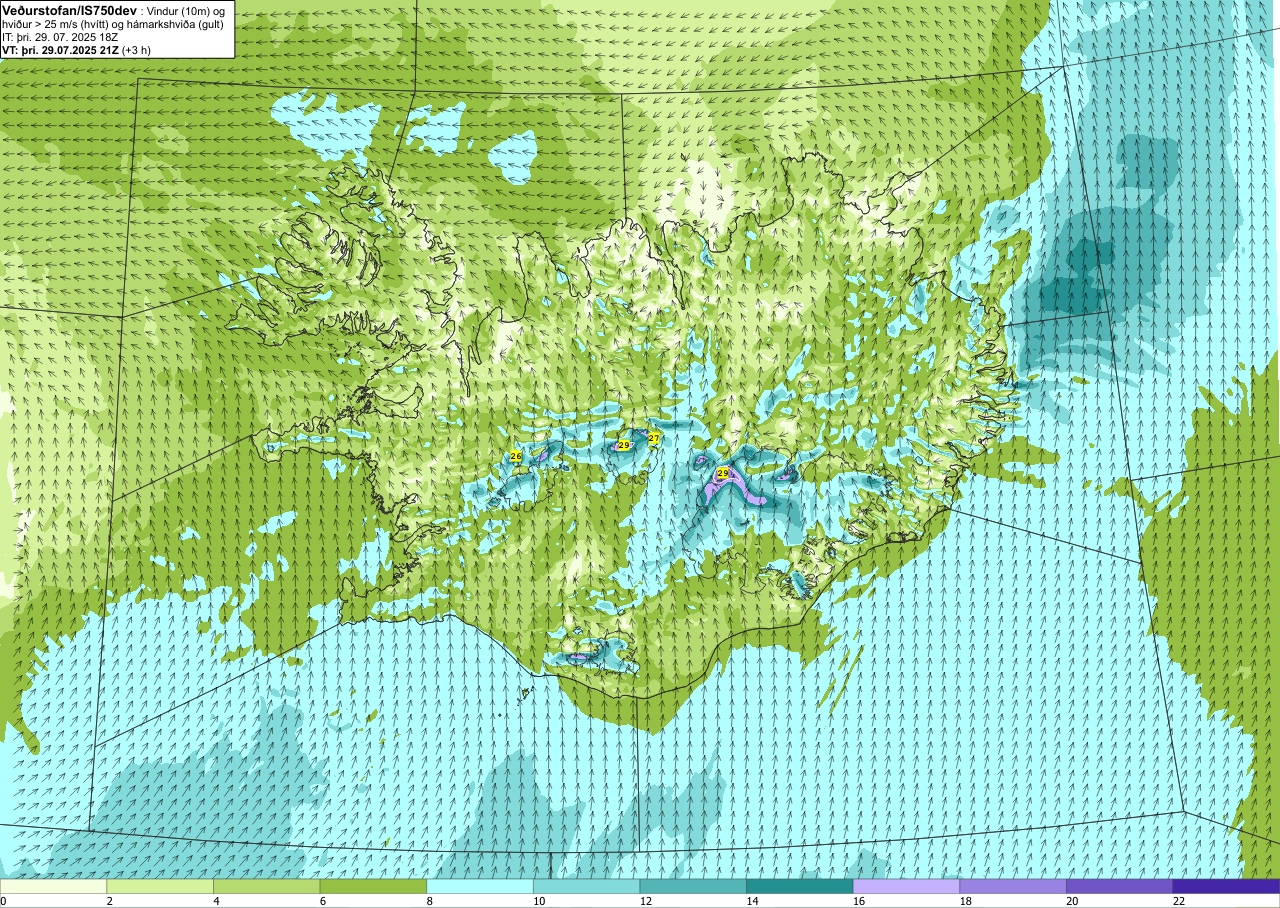
Task: Click the 29 gust label beside the 27 label
Action: pyautogui.click(x=624, y=445)
